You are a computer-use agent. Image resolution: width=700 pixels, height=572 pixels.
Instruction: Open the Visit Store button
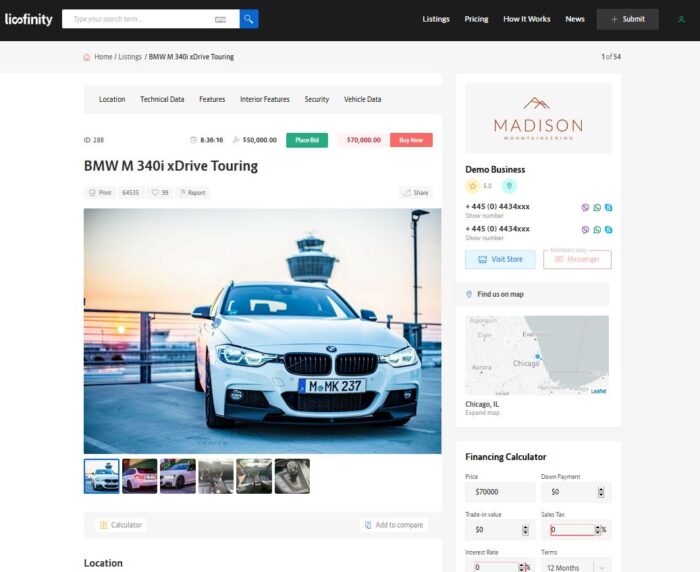click(500, 259)
